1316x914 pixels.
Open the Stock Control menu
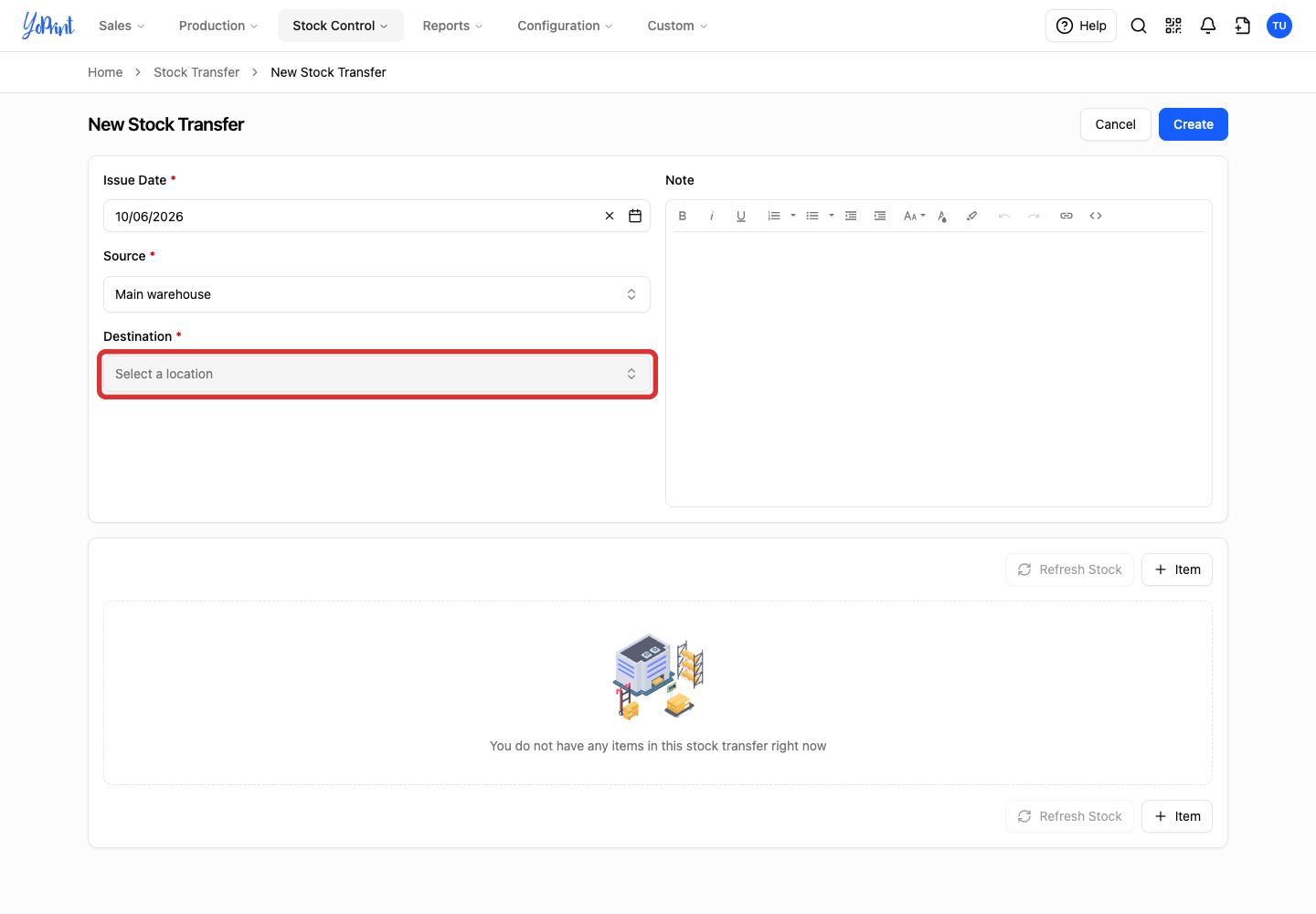(x=341, y=26)
